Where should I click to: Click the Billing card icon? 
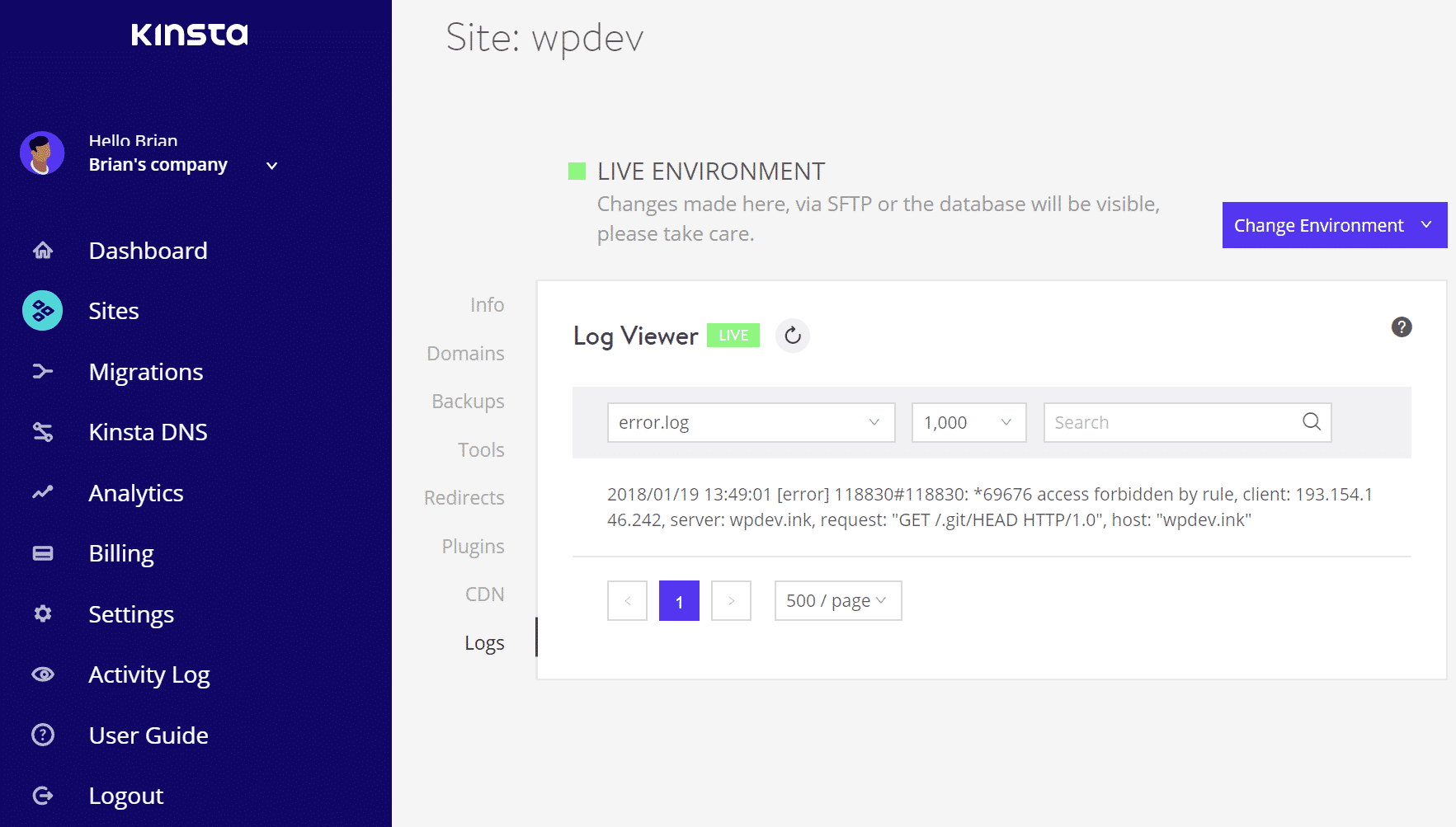tap(43, 553)
